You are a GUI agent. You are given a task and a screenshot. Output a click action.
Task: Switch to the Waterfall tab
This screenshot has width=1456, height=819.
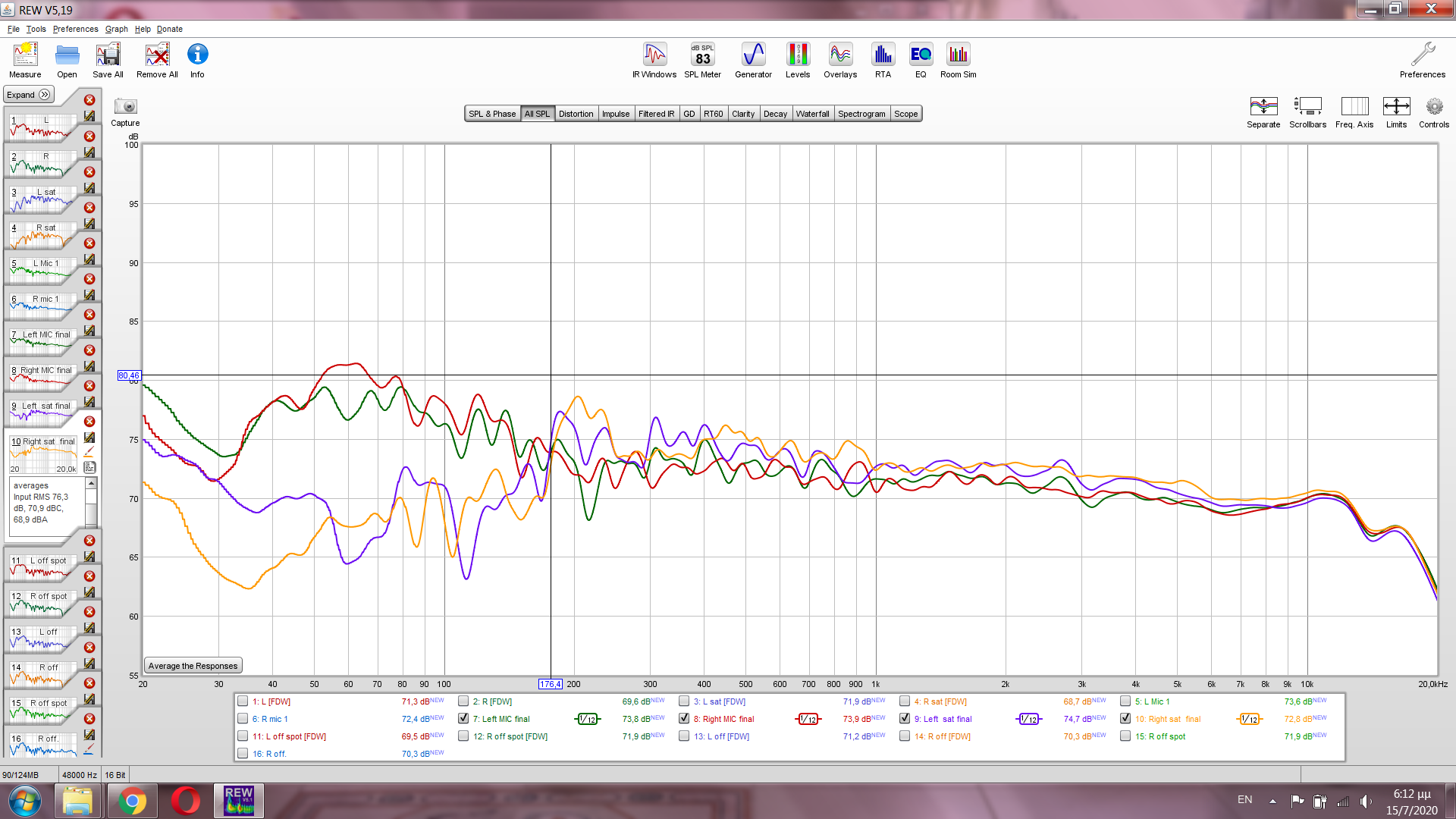coord(811,114)
